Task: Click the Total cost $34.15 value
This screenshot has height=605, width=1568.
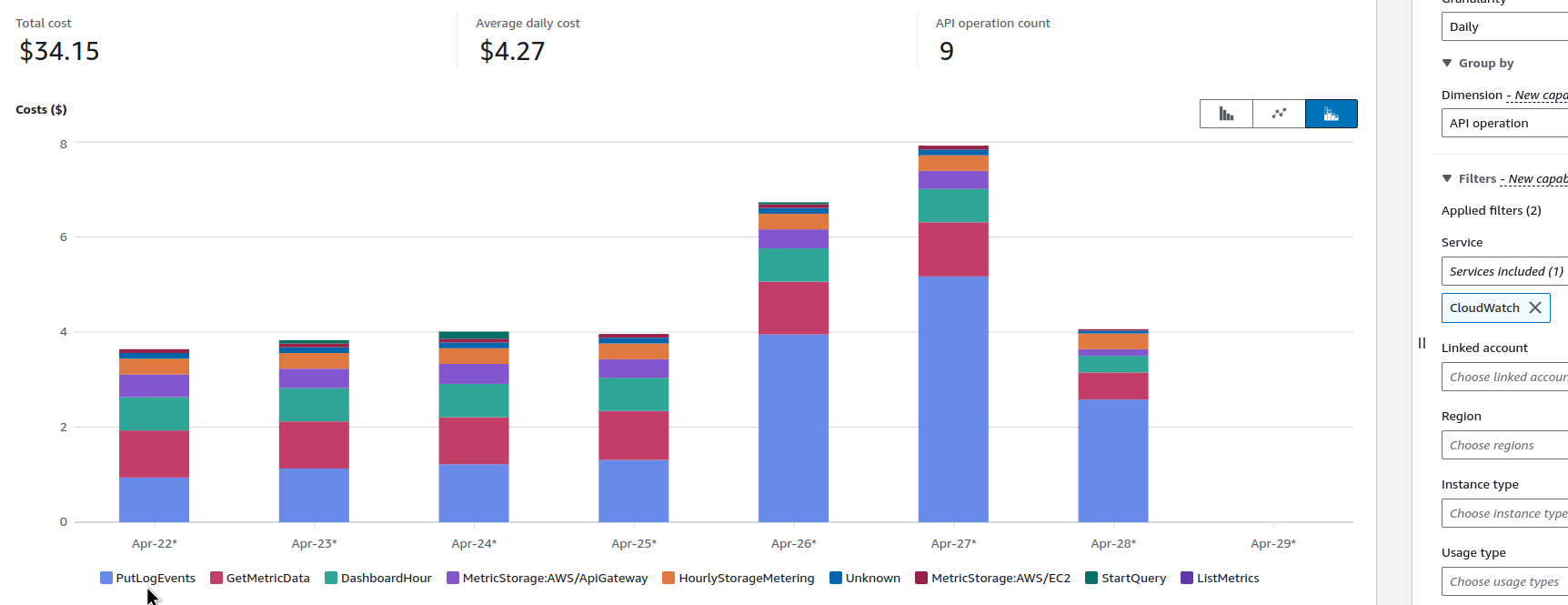Action: coord(60,51)
